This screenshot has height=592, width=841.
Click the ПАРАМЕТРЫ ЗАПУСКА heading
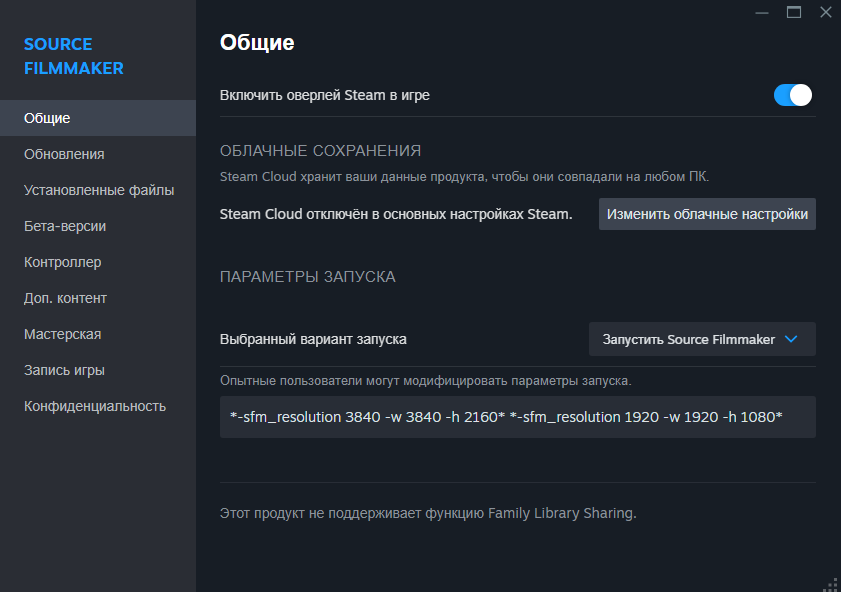click(x=307, y=277)
